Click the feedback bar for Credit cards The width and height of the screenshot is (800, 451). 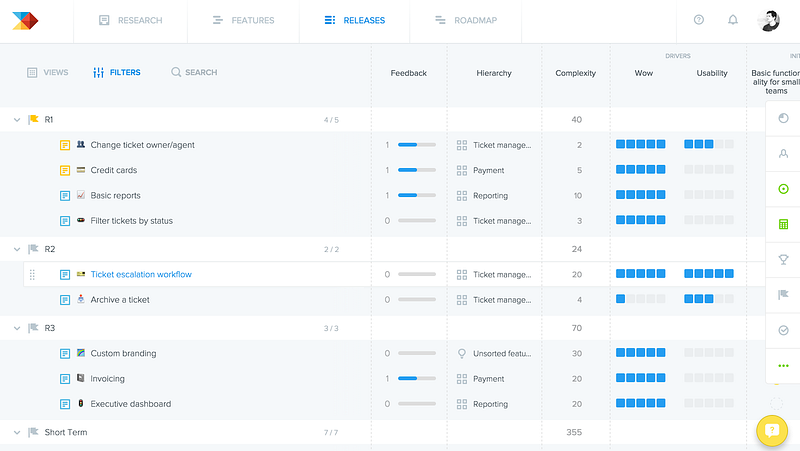(x=417, y=170)
